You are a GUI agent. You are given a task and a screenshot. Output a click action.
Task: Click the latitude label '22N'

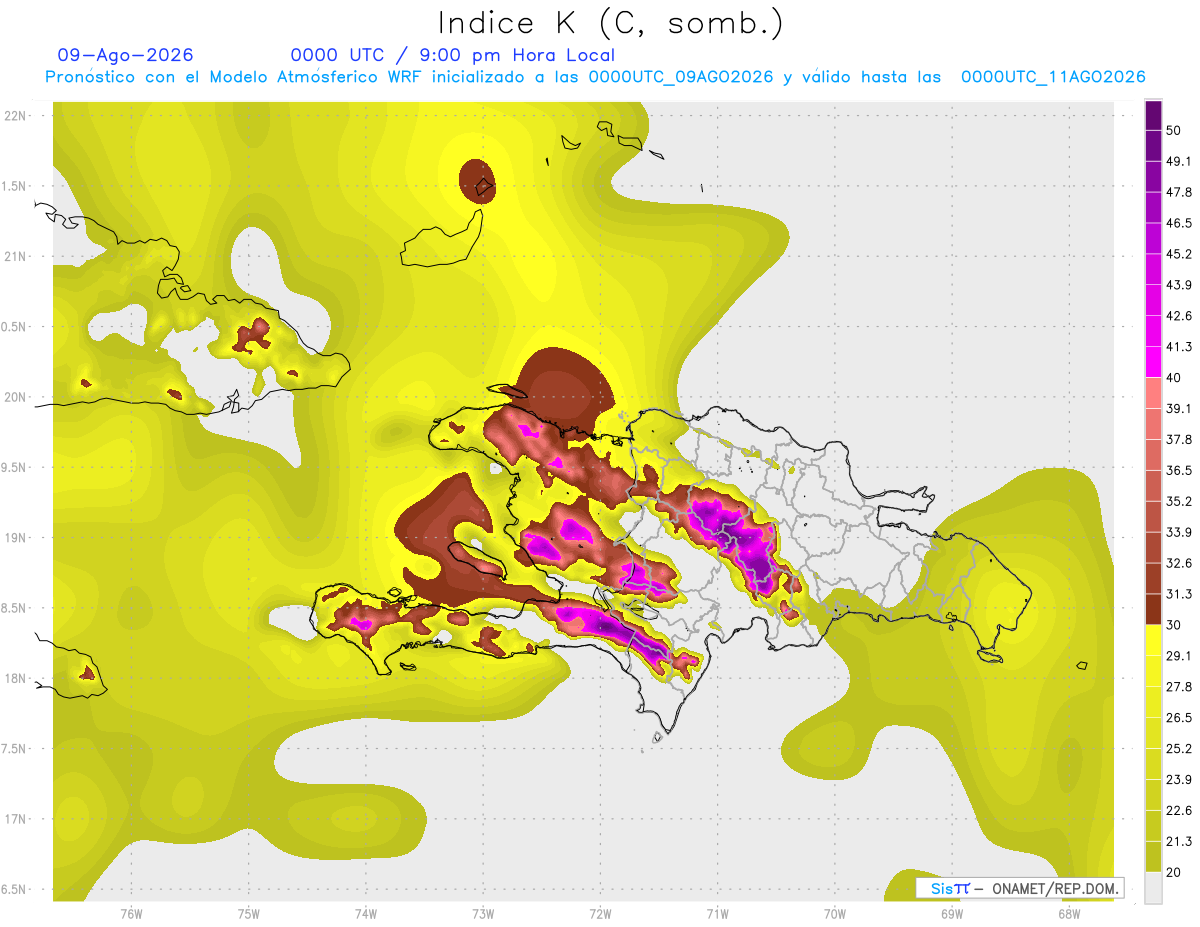14,116
